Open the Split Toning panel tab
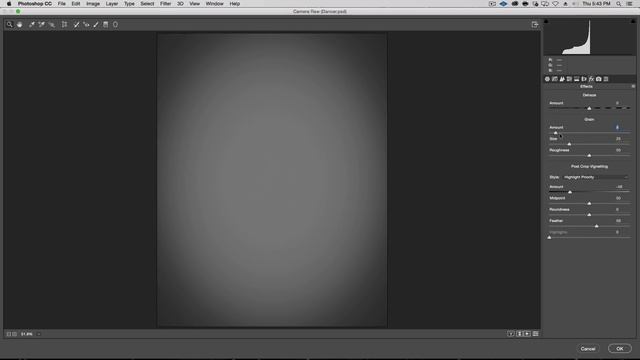This screenshot has width=640, height=360. (x=577, y=79)
